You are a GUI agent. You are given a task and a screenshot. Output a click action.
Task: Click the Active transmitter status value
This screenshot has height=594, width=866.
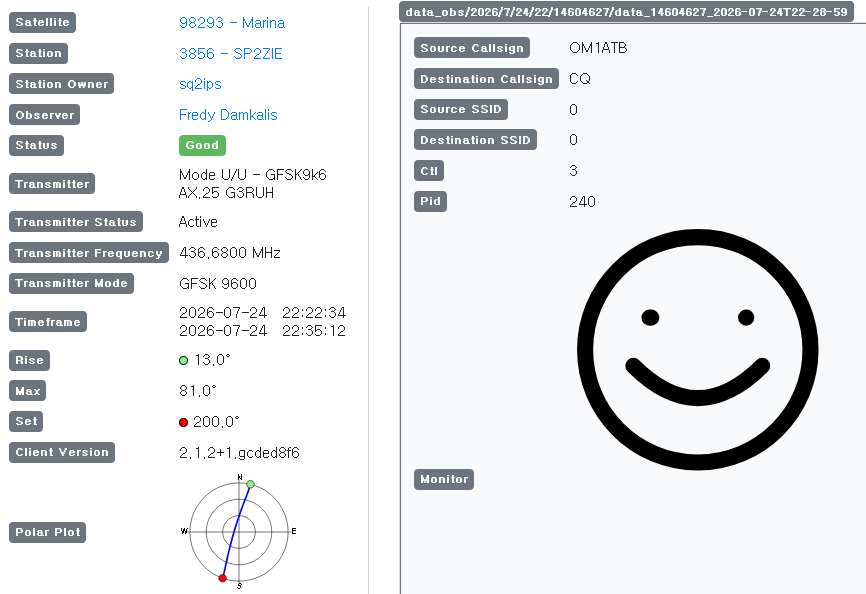[198, 222]
